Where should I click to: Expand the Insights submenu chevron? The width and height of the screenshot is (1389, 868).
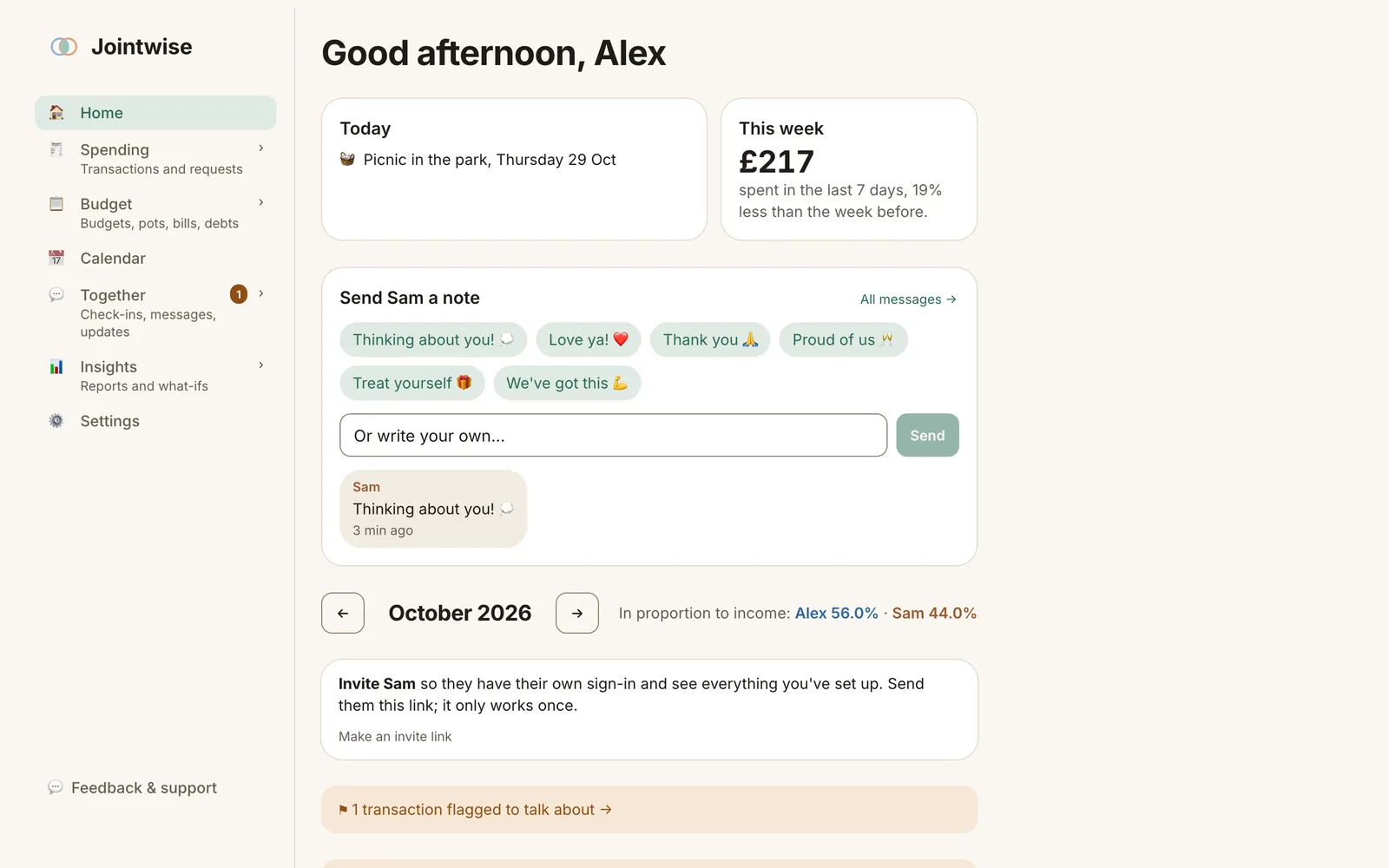(260, 365)
